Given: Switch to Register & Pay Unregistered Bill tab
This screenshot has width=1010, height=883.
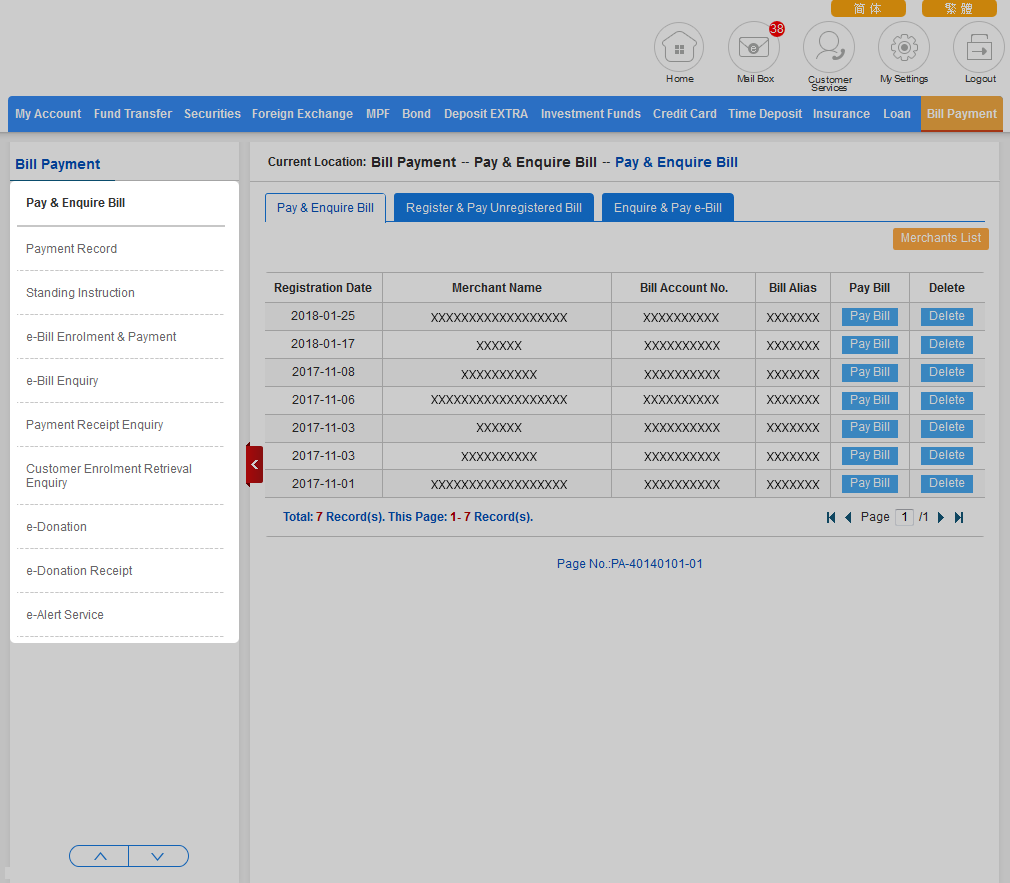Looking at the screenshot, I should point(494,208).
